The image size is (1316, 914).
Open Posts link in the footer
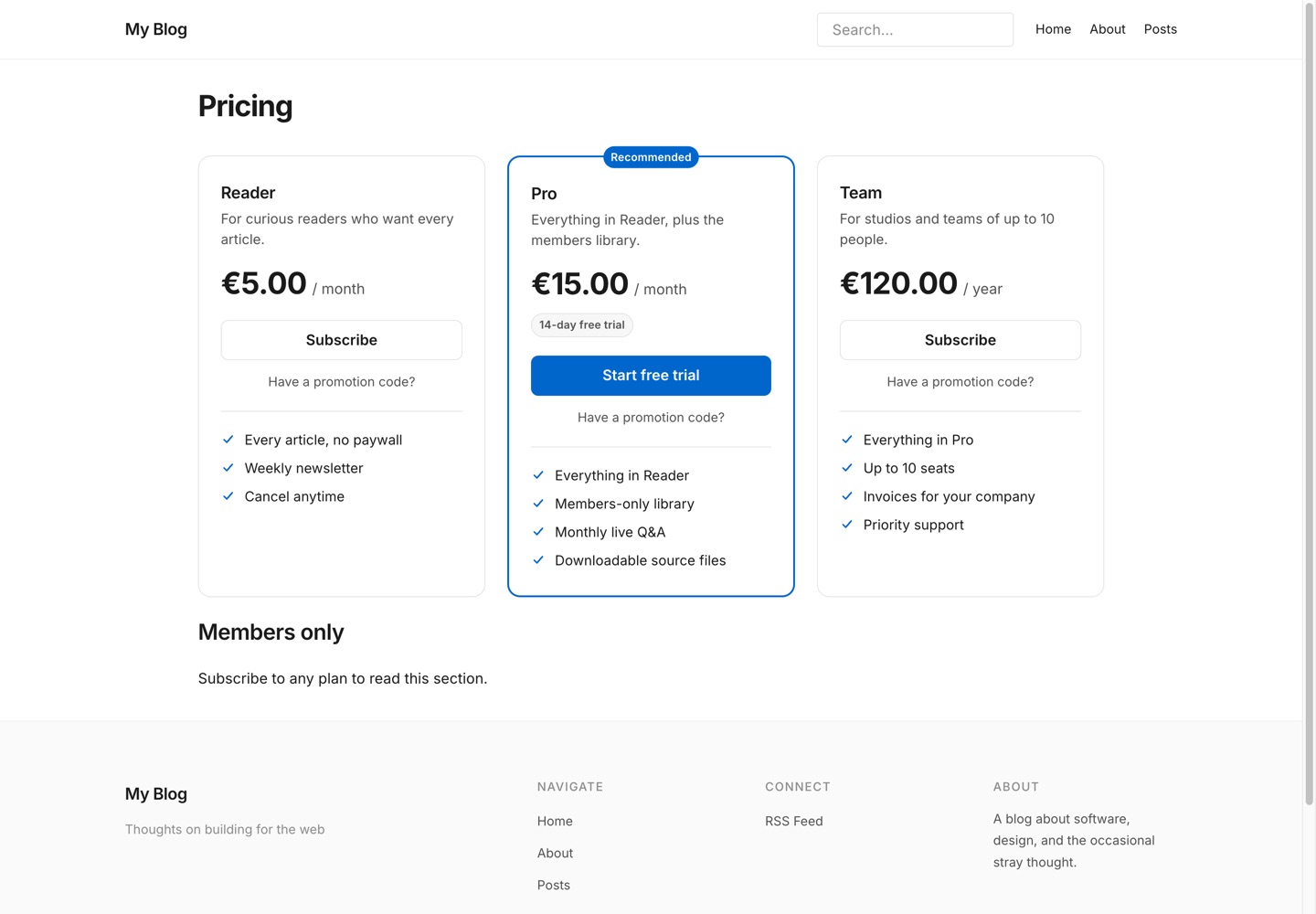[x=554, y=886]
